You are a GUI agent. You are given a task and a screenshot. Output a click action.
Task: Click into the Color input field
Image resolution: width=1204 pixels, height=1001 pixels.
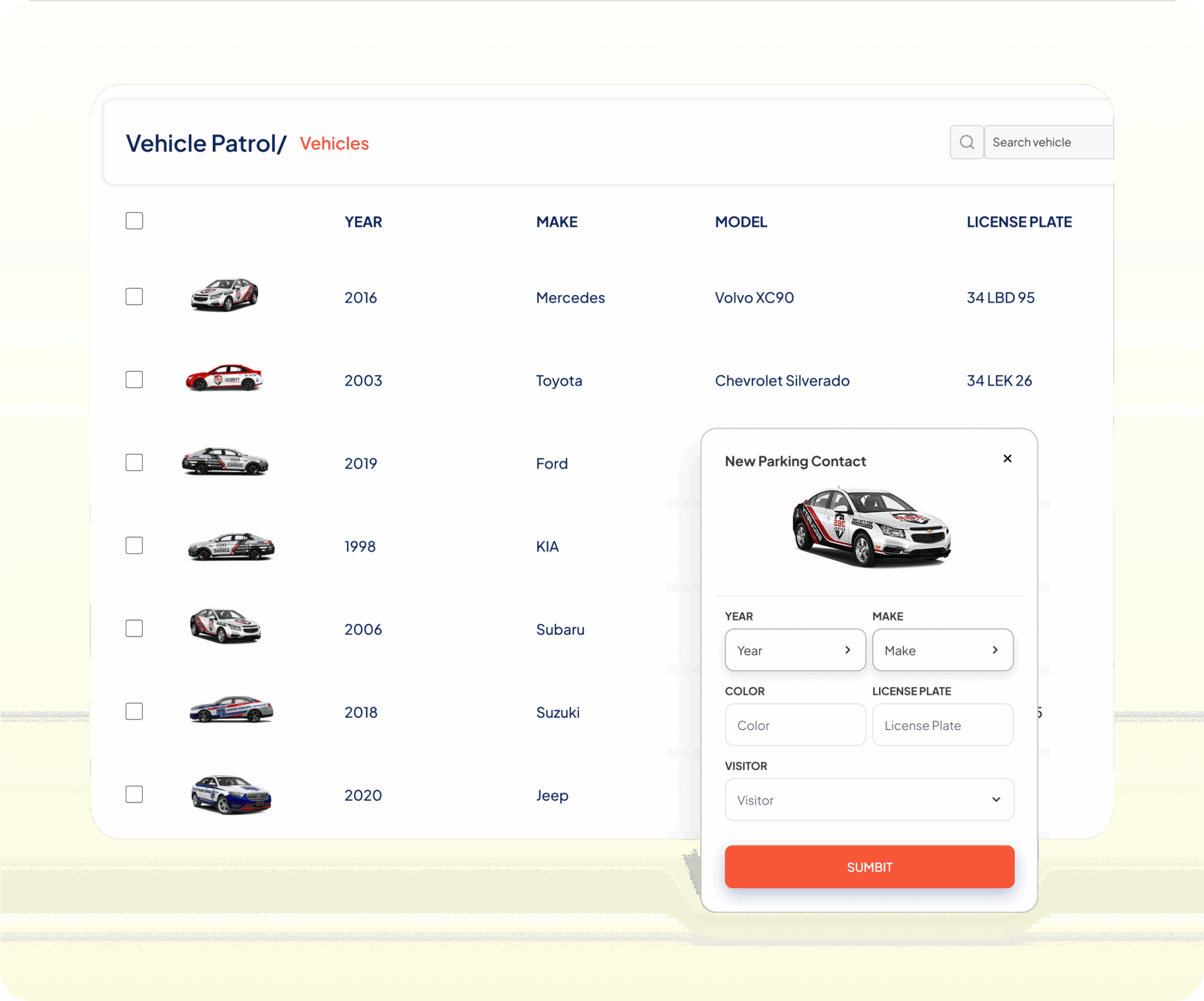coord(795,725)
